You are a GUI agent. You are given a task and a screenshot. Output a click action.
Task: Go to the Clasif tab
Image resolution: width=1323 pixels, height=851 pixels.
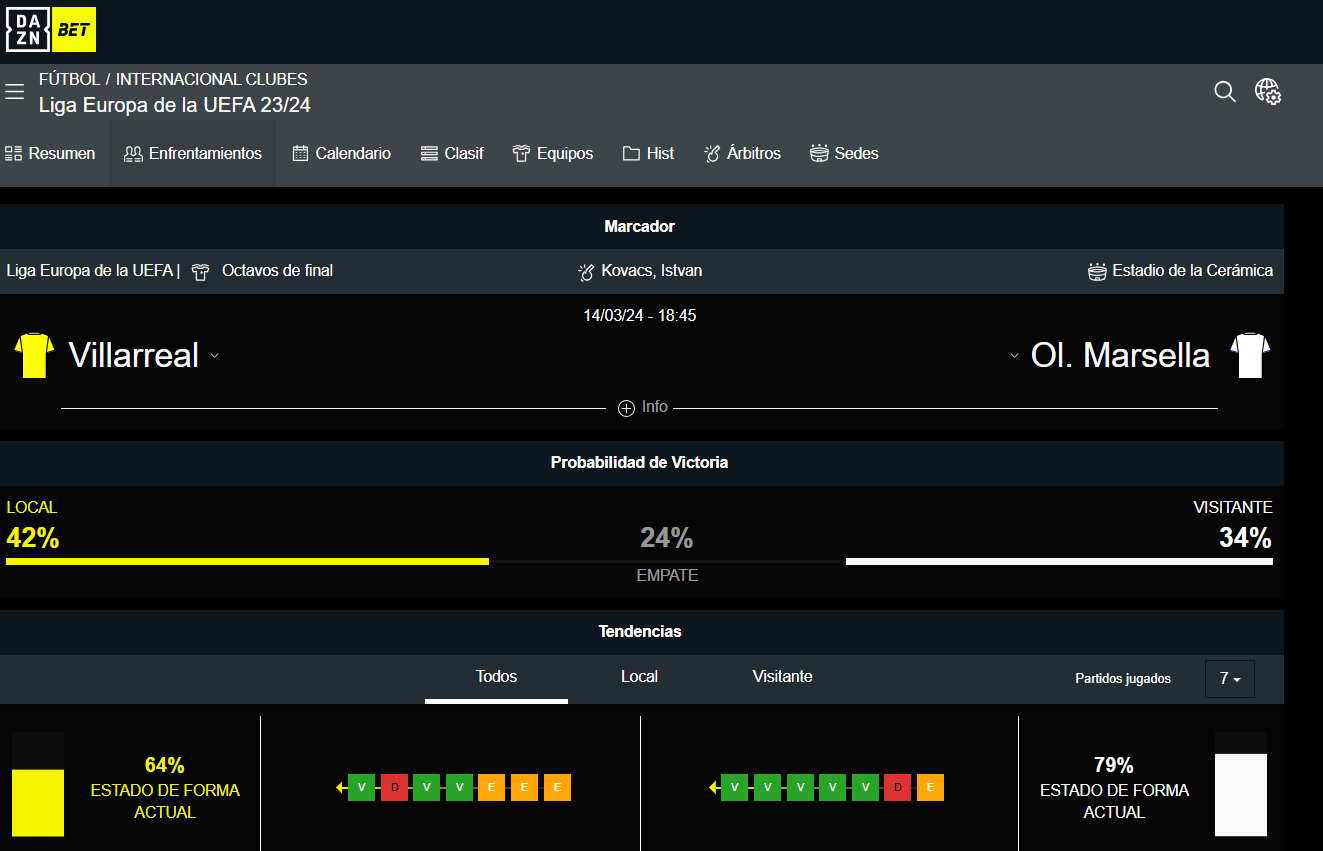pos(452,154)
